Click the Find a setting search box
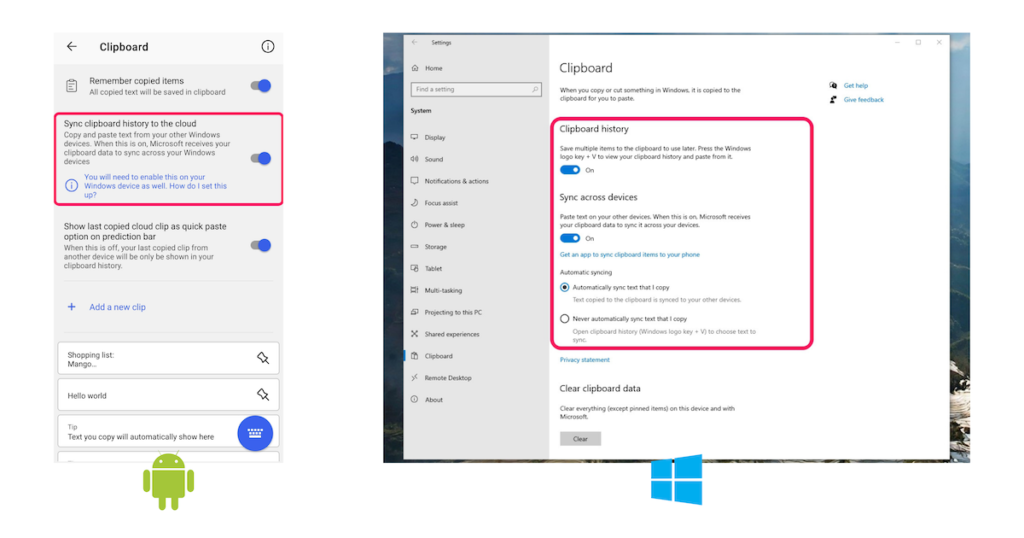 (x=476, y=89)
